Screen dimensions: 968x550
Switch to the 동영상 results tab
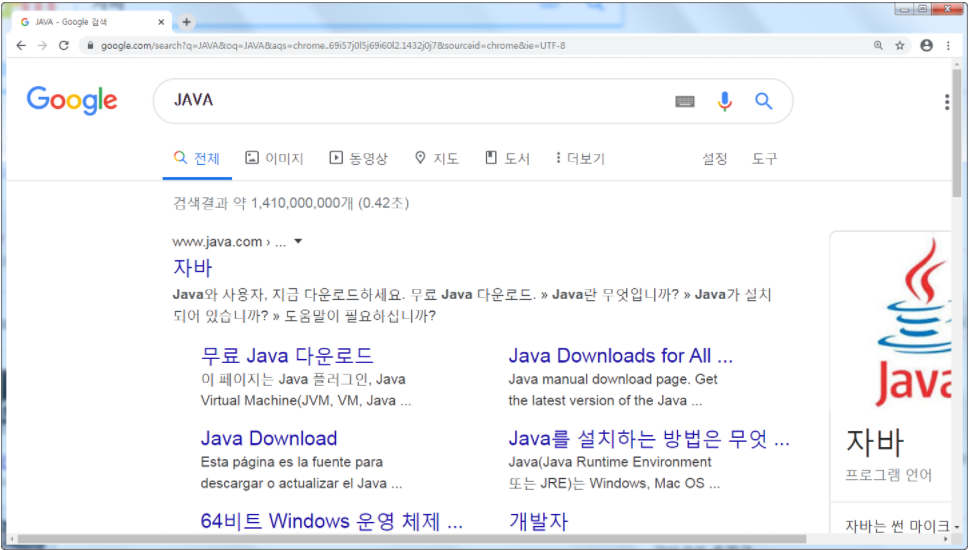[x=358, y=159]
